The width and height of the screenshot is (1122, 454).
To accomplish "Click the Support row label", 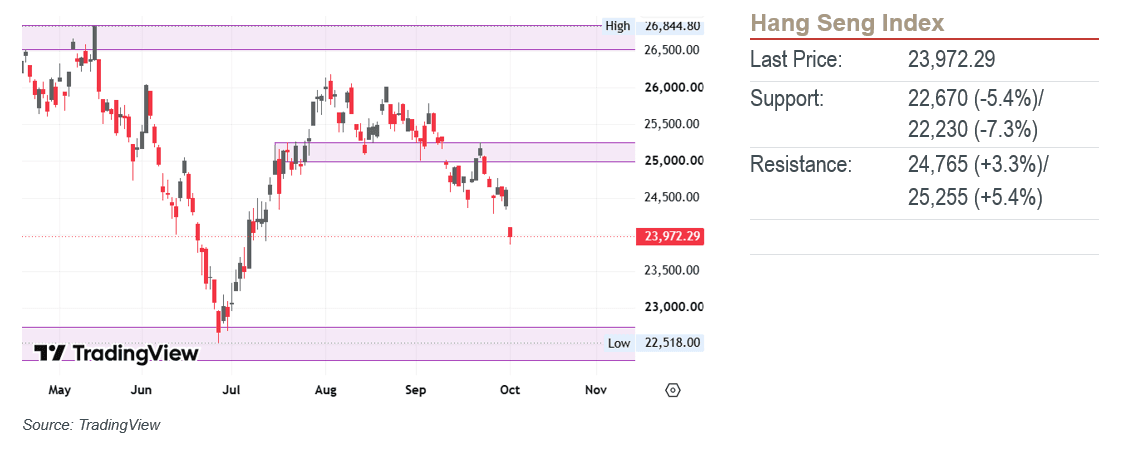I will [787, 98].
